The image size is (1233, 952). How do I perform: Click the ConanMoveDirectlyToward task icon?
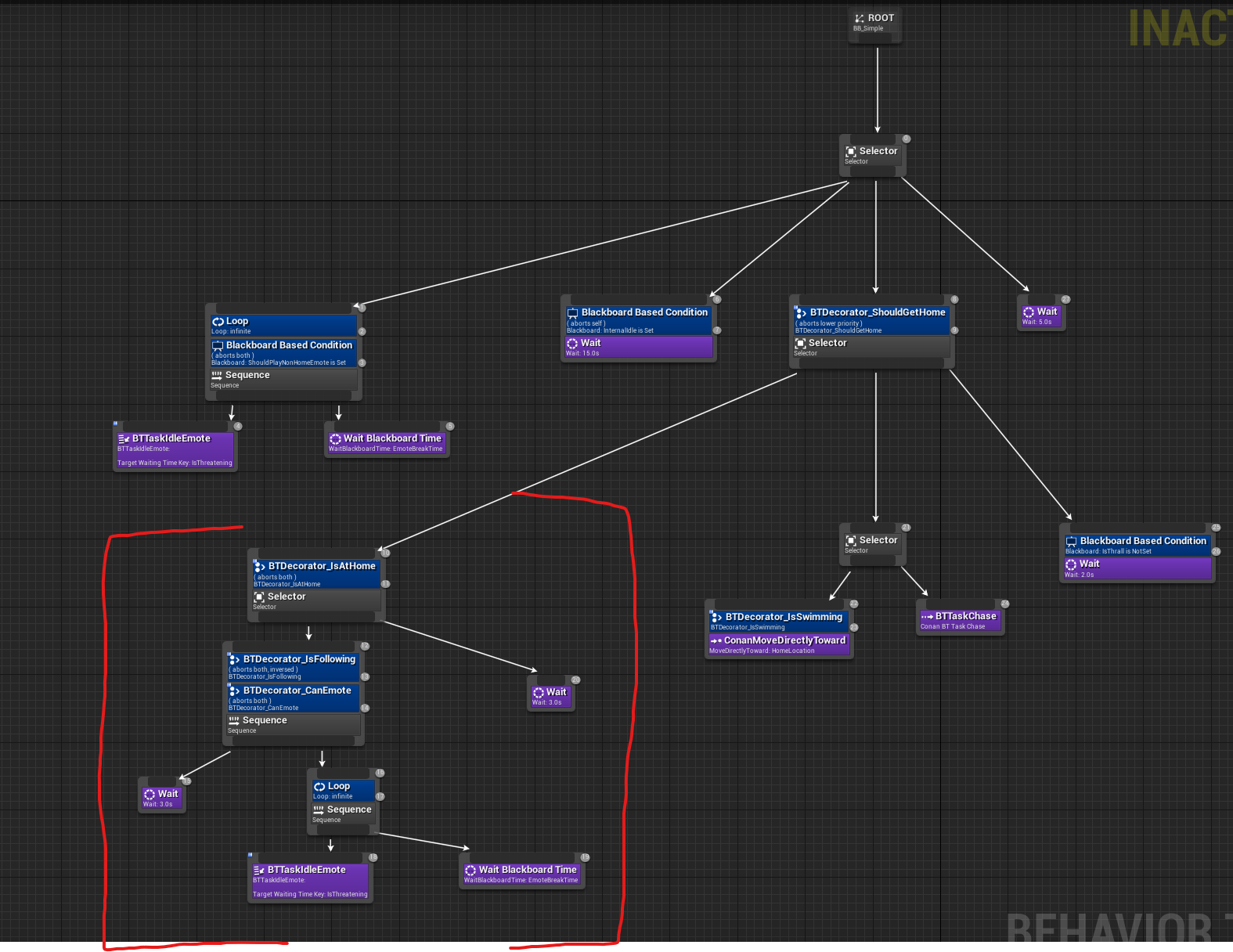coord(716,641)
